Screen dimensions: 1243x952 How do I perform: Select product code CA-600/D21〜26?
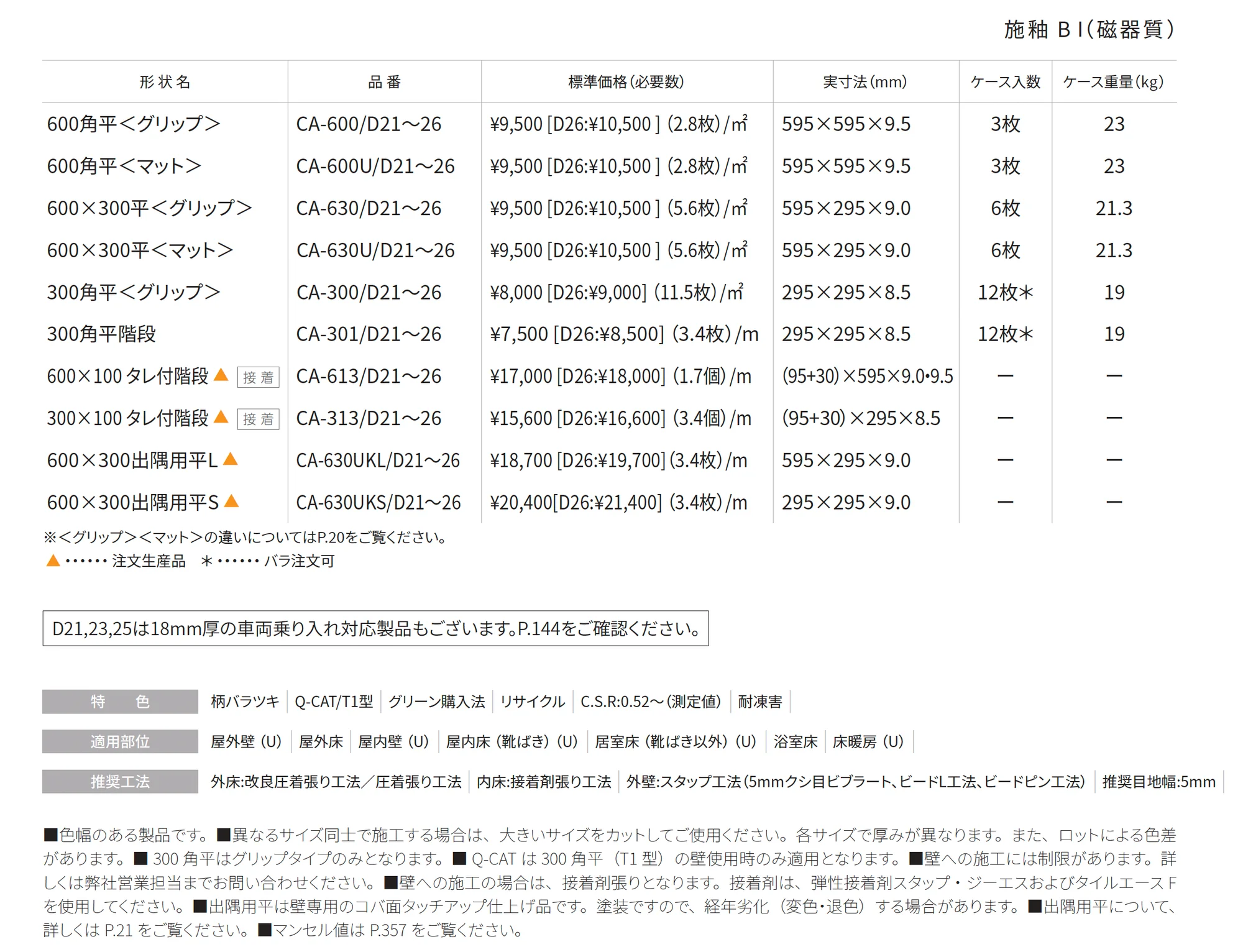click(369, 124)
